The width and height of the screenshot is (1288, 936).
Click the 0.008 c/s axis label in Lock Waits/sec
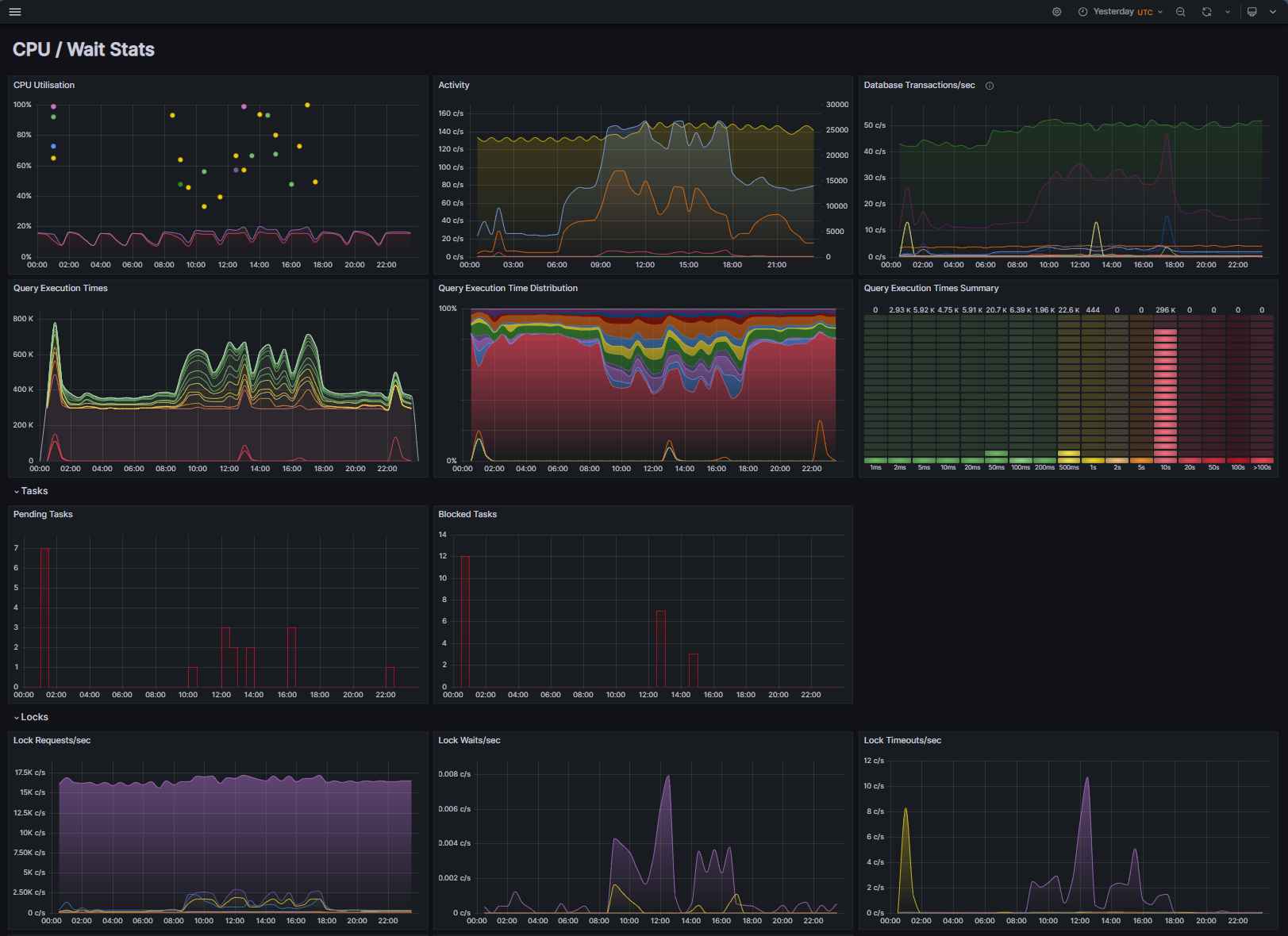pyautogui.click(x=455, y=774)
